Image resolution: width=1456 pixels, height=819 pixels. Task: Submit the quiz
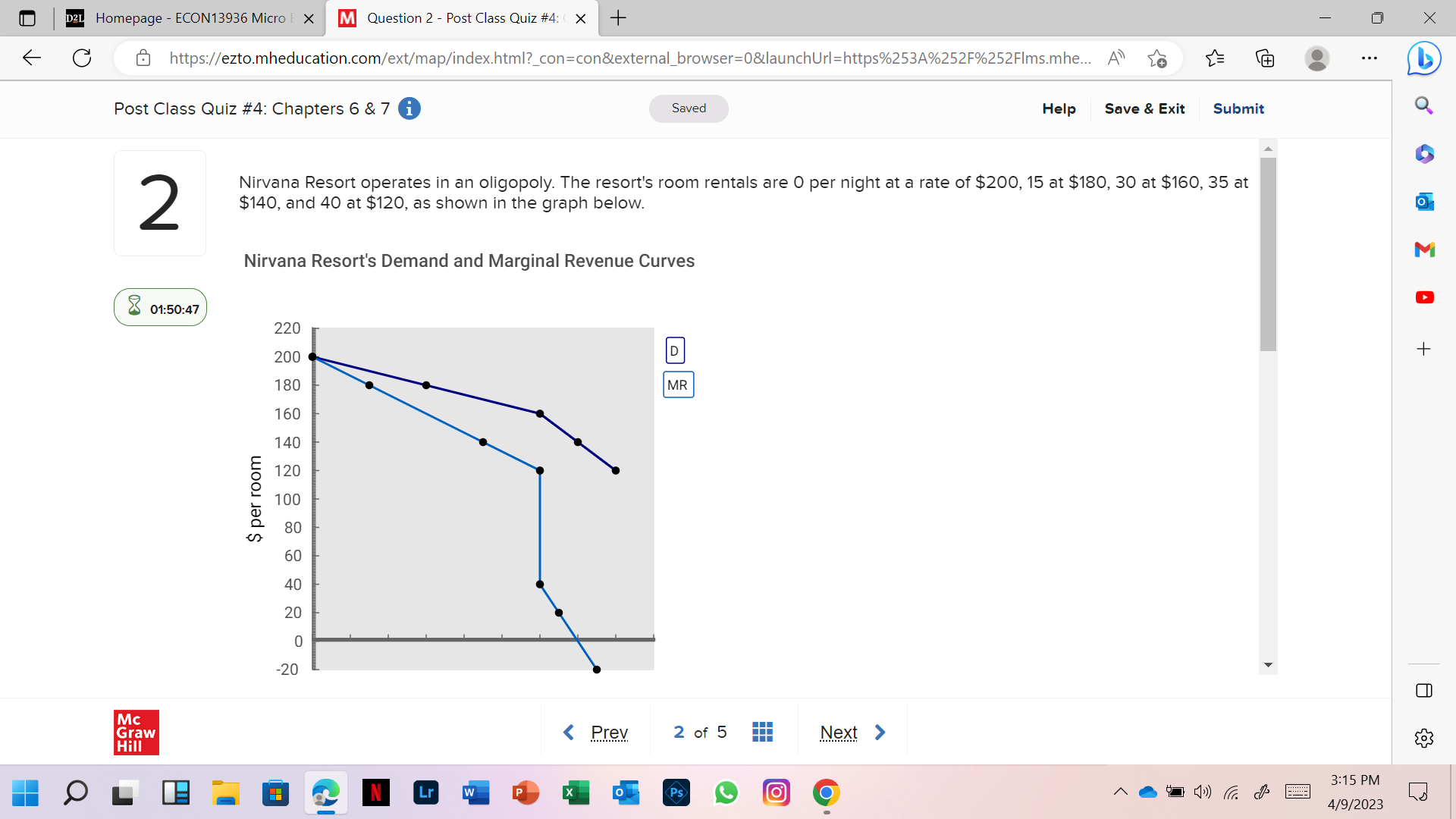[1238, 108]
